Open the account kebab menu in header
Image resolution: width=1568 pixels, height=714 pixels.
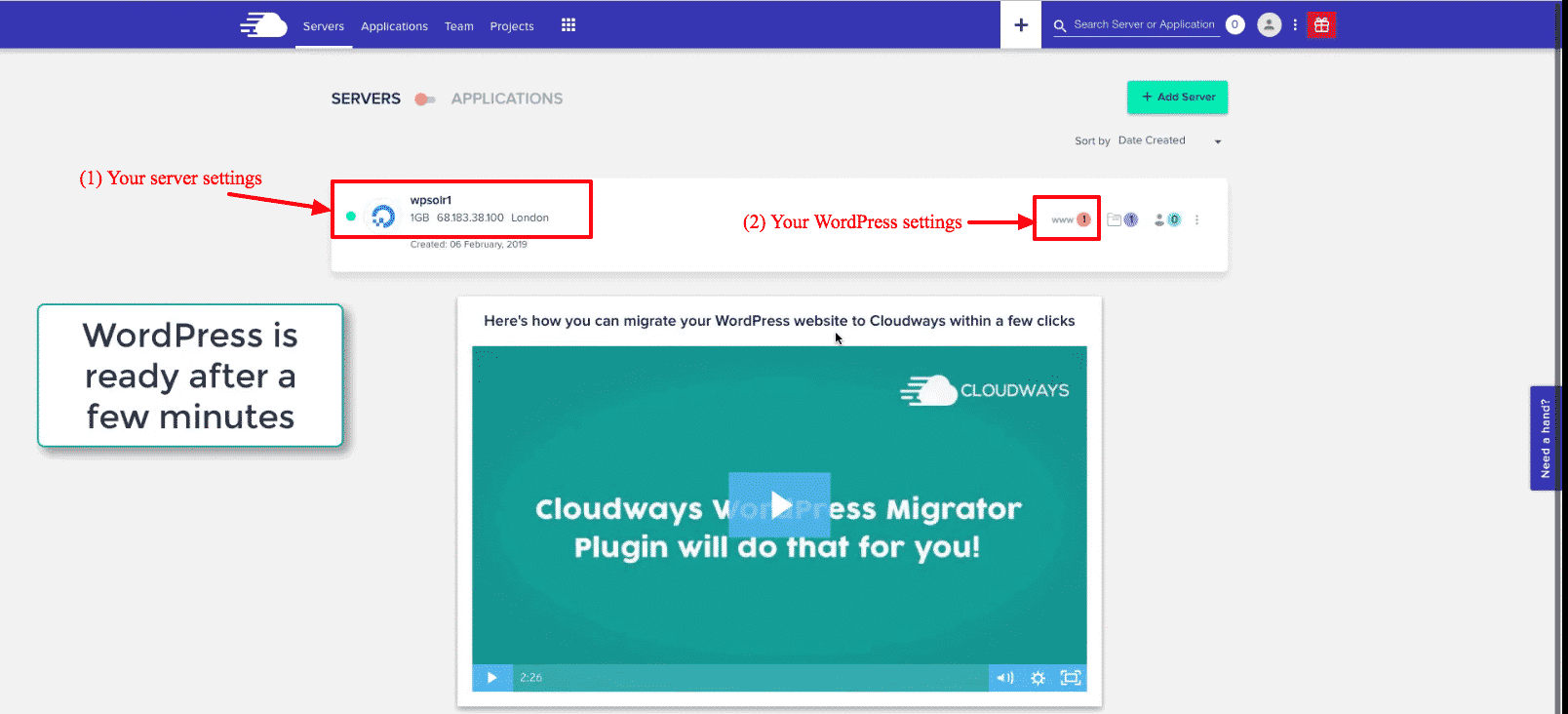coord(1295,24)
